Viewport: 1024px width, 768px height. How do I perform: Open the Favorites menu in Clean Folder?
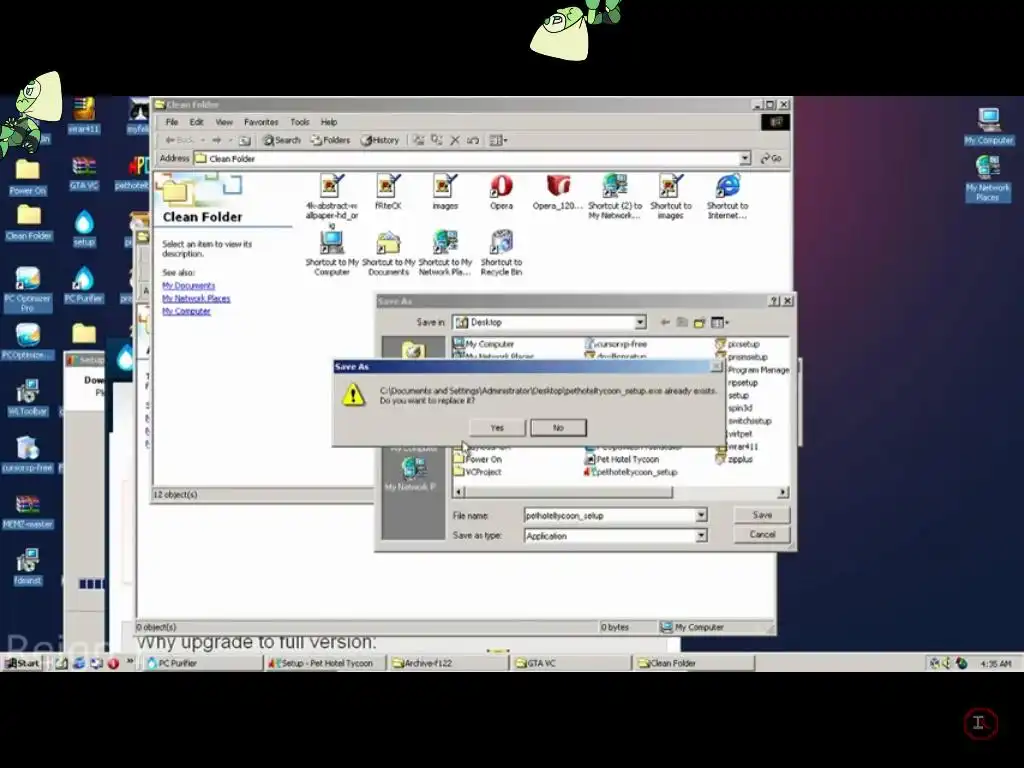[x=261, y=122]
